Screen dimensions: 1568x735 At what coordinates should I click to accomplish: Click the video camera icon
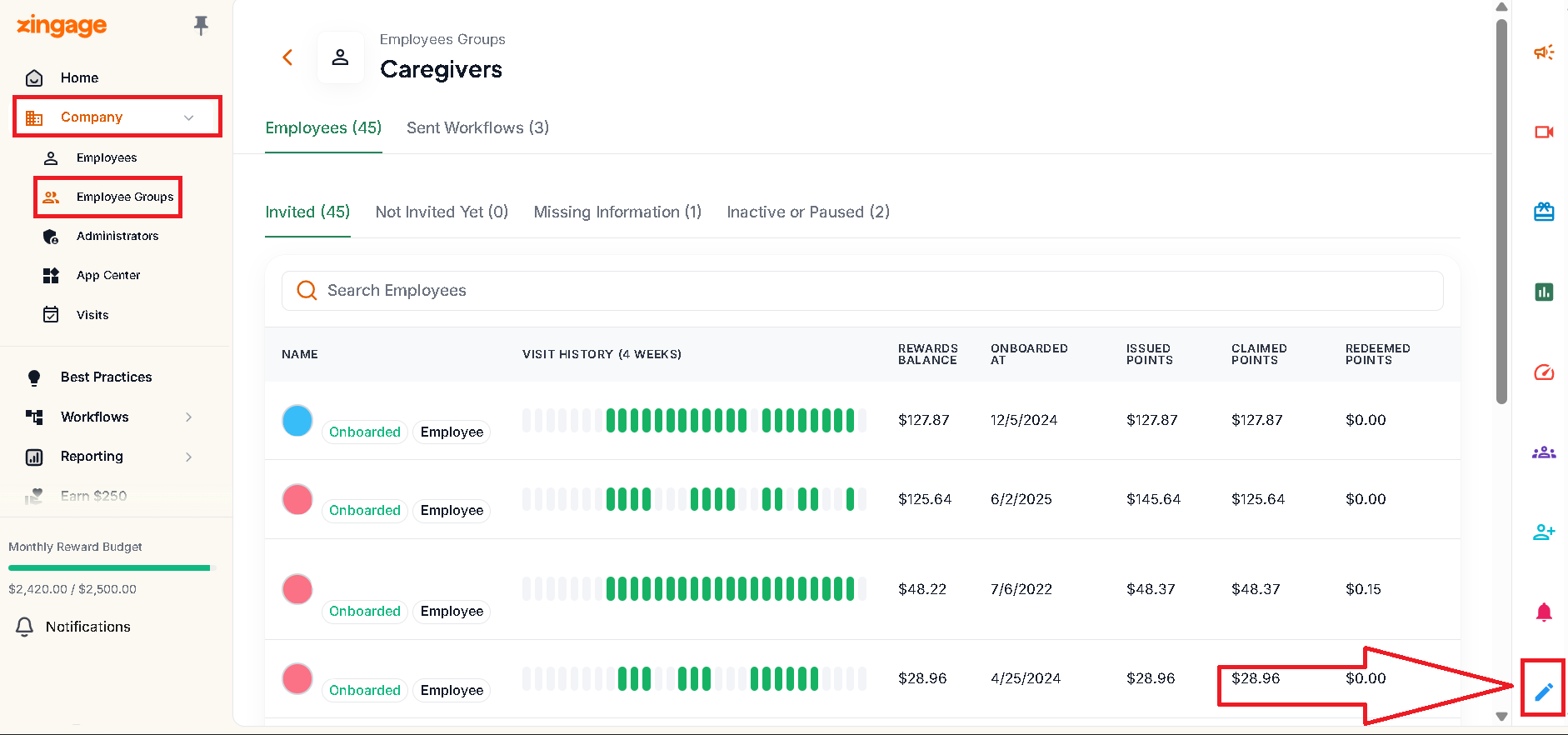click(1544, 132)
